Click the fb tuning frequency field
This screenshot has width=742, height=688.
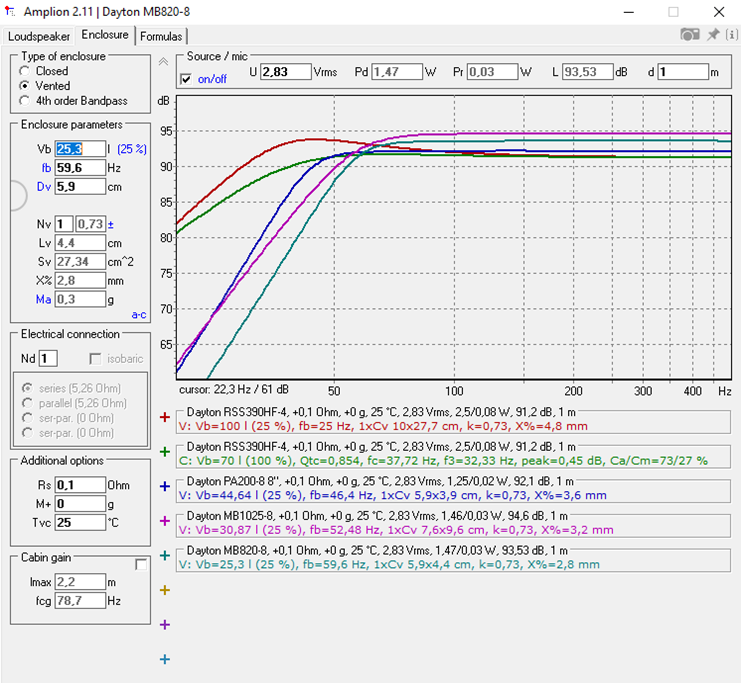tap(80, 168)
